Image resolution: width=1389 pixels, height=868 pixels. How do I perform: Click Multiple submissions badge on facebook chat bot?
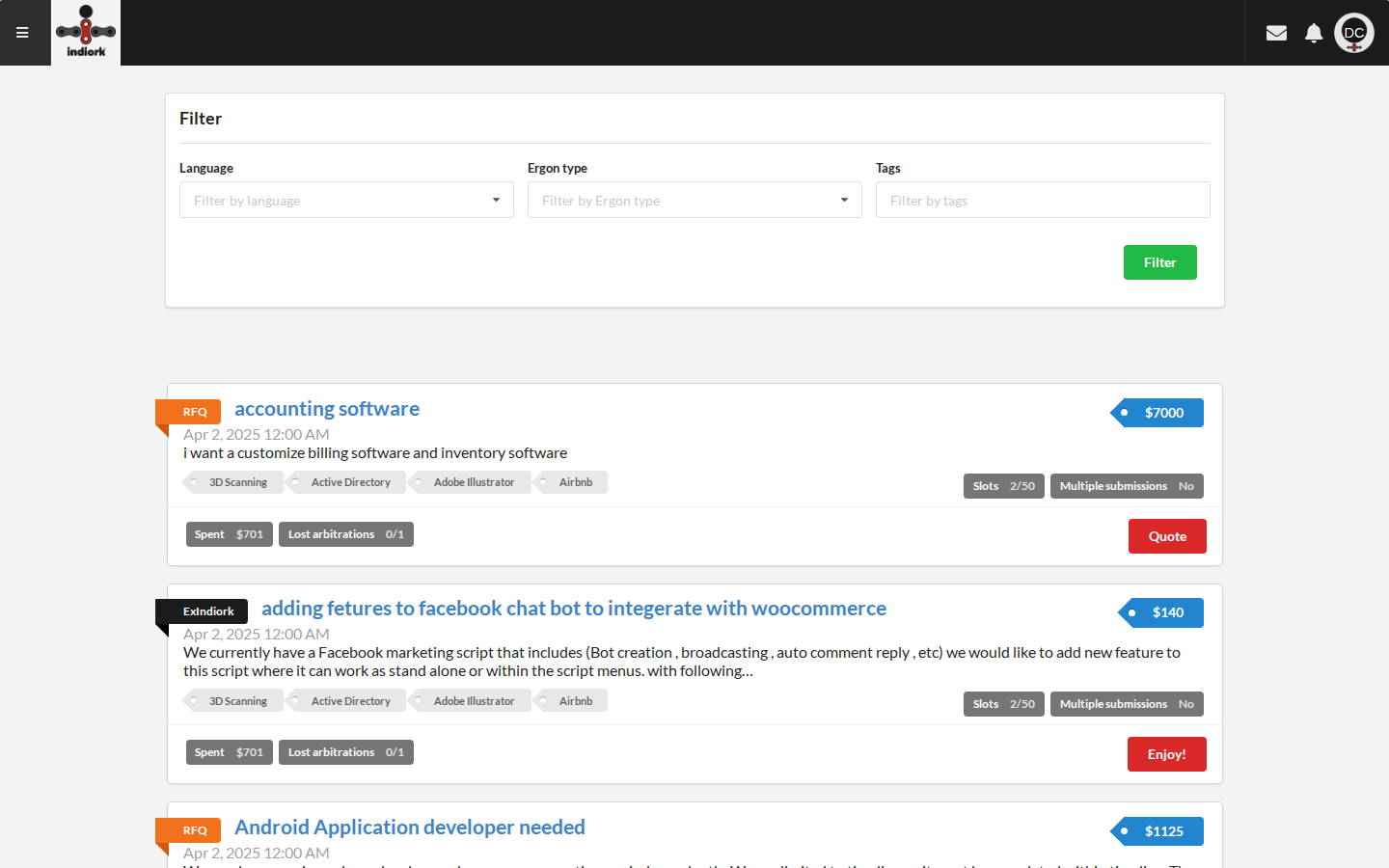click(x=1127, y=704)
